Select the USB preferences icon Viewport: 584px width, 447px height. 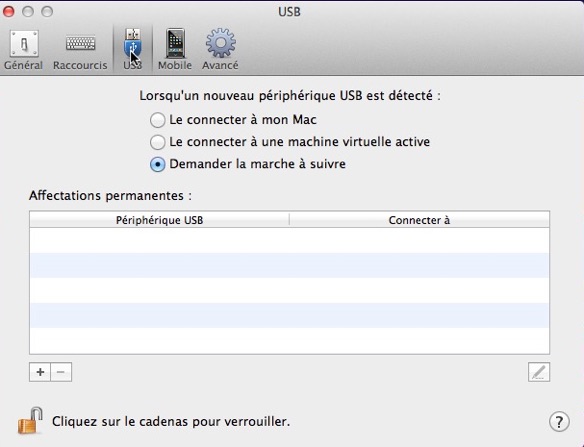133,49
